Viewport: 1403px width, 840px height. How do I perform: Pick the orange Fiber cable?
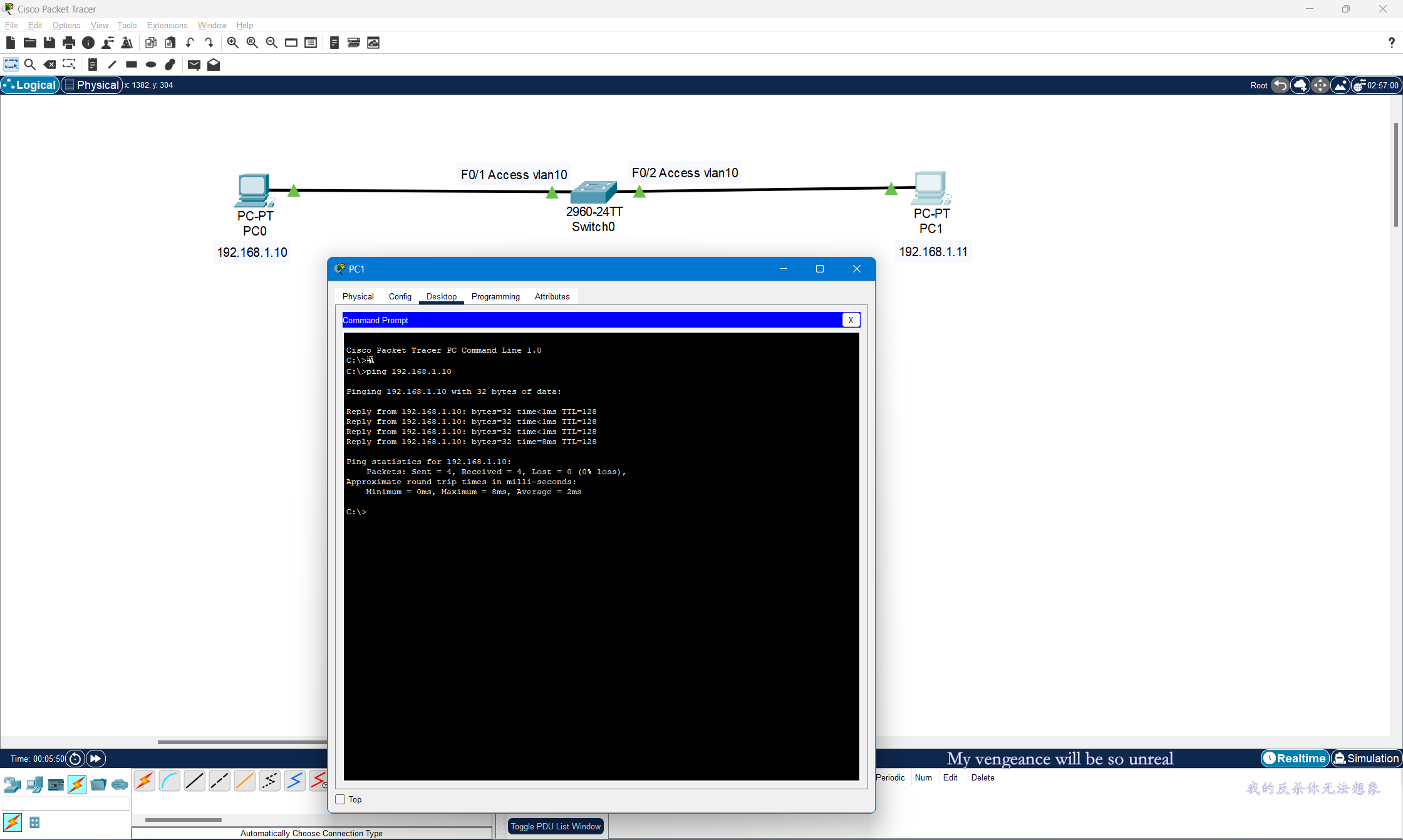[x=245, y=780]
